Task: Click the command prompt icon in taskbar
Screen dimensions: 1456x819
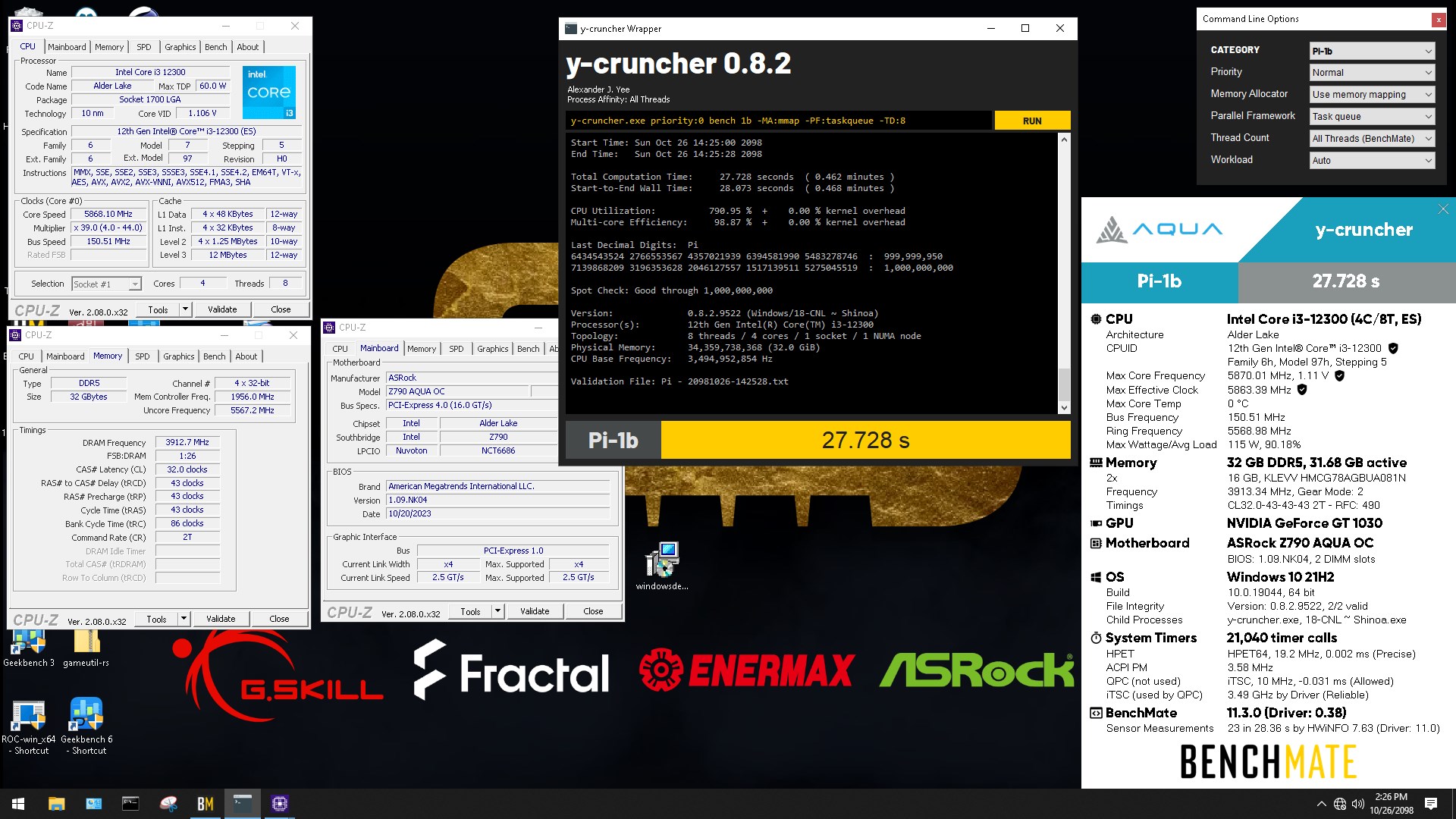Action: click(x=130, y=804)
